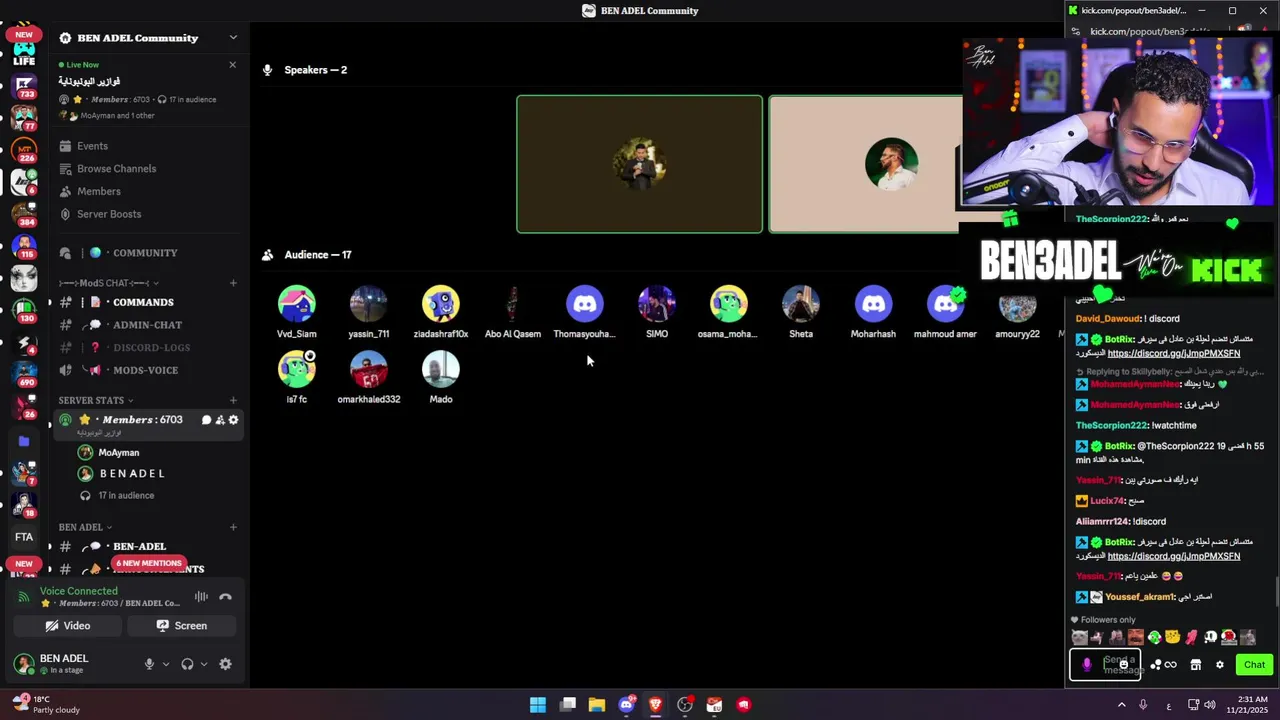
Task: Add a channel to BEN ADEL category
Action: (233, 527)
